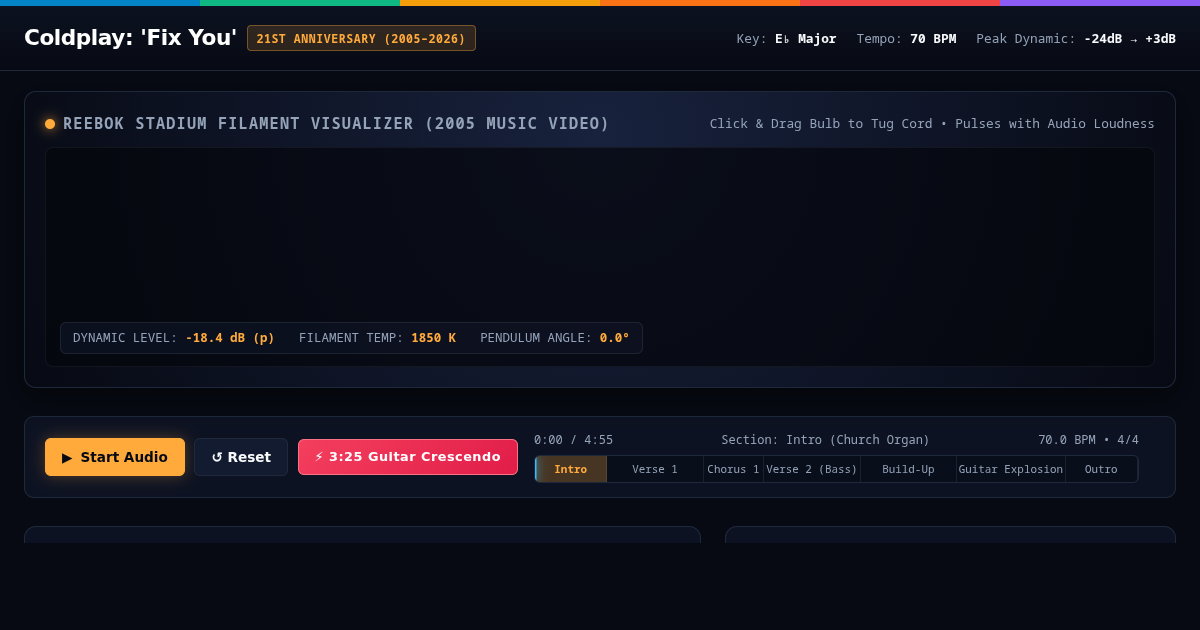The image size is (1200, 630).
Task: Select the Verse 1 timeline segment
Action: 655,469
